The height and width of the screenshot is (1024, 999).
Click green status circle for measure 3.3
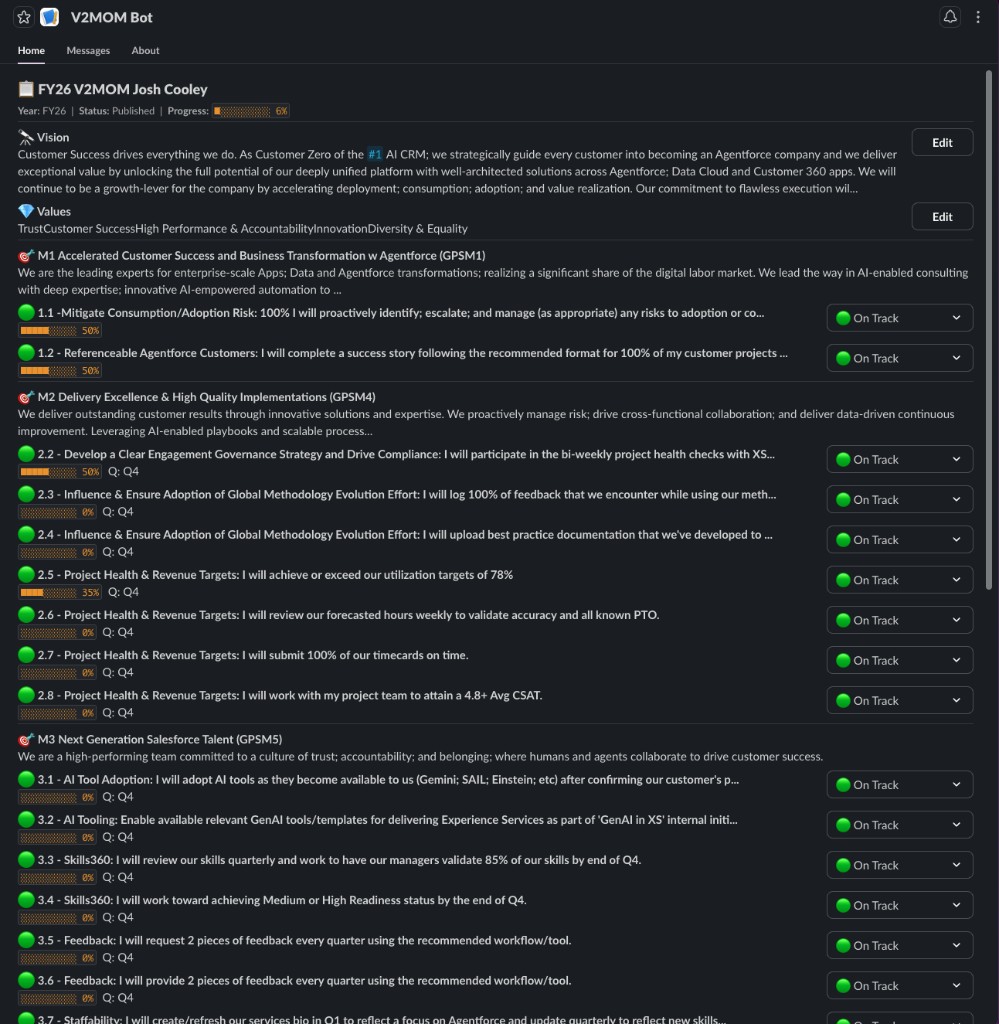[26, 859]
